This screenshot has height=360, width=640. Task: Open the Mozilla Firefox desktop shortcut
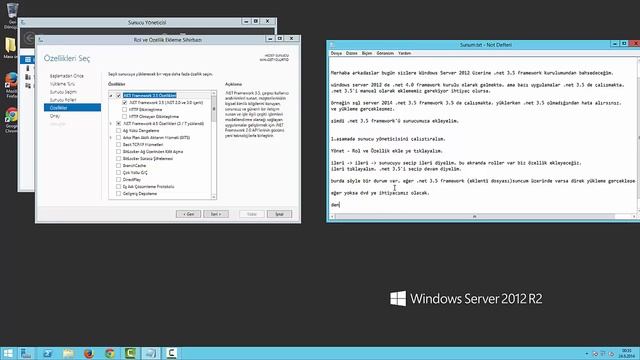pos(11,80)
